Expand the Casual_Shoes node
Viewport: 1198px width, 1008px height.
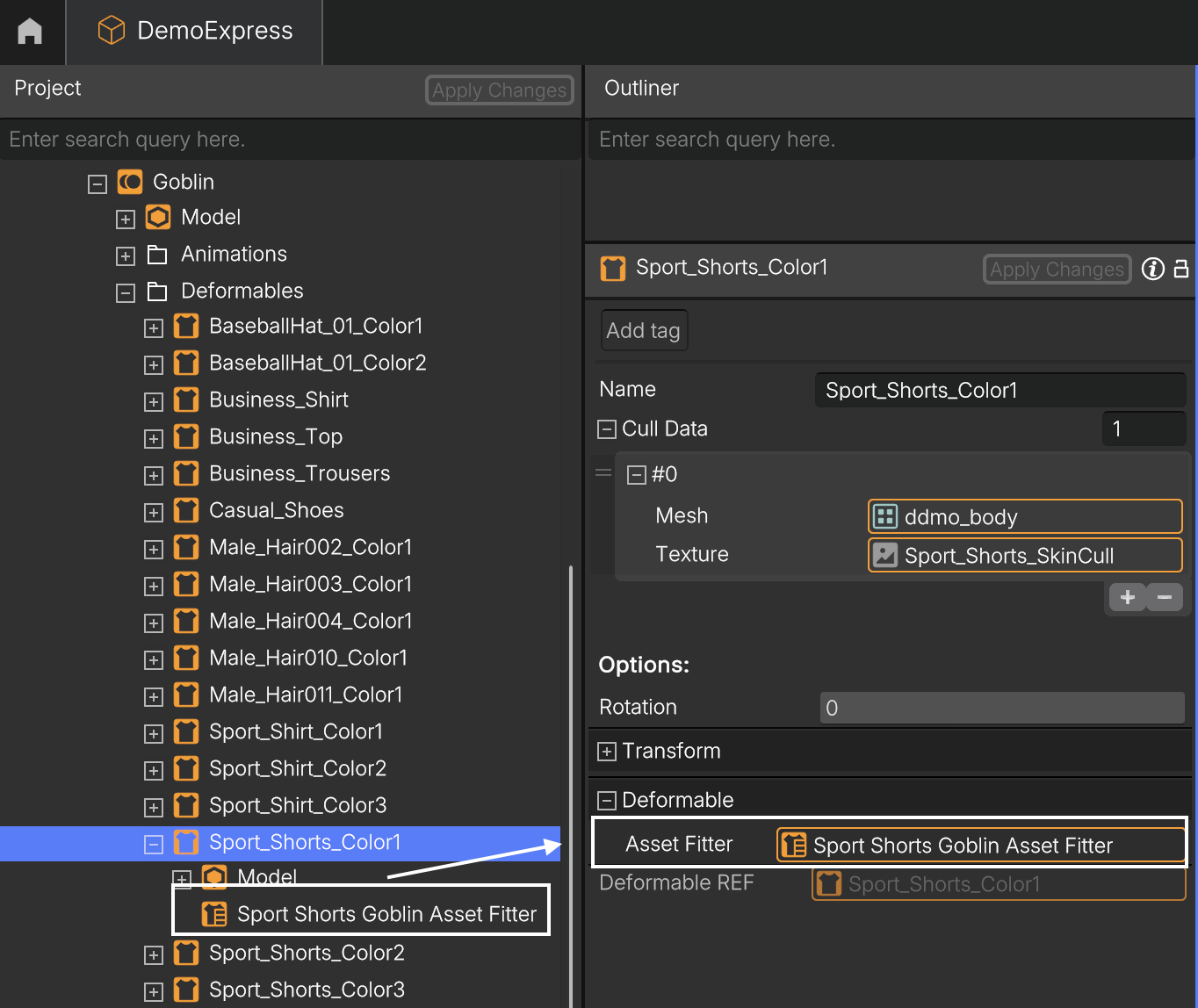pyautogui.click(x=154, y=512)
